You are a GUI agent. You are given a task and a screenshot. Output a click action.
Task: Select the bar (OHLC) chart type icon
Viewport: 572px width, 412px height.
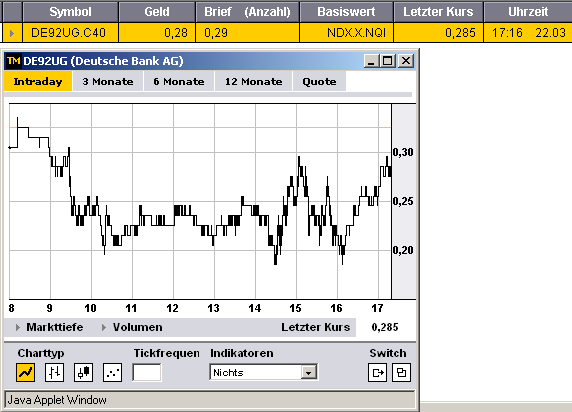54,373
